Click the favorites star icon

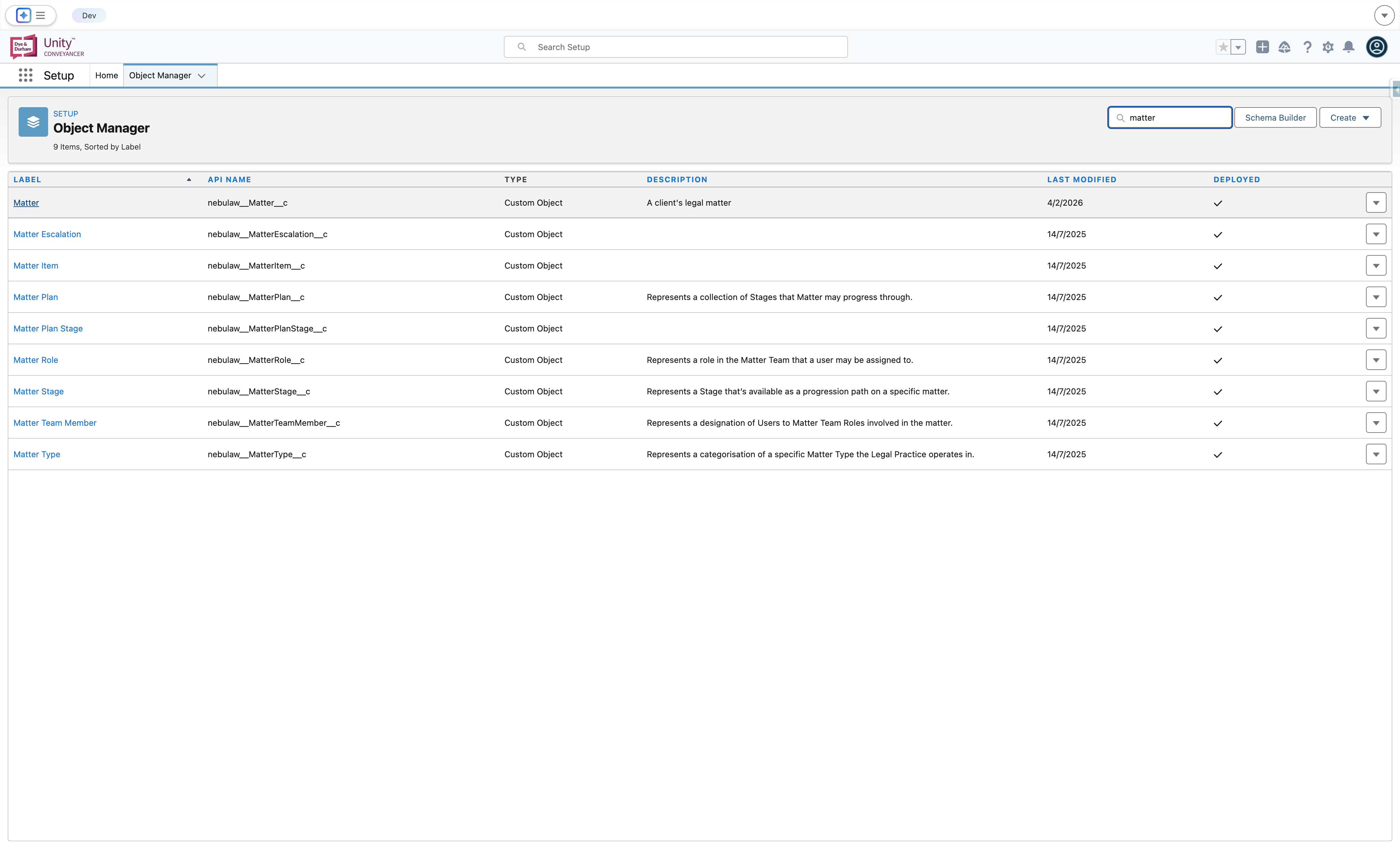(1223, 47)
